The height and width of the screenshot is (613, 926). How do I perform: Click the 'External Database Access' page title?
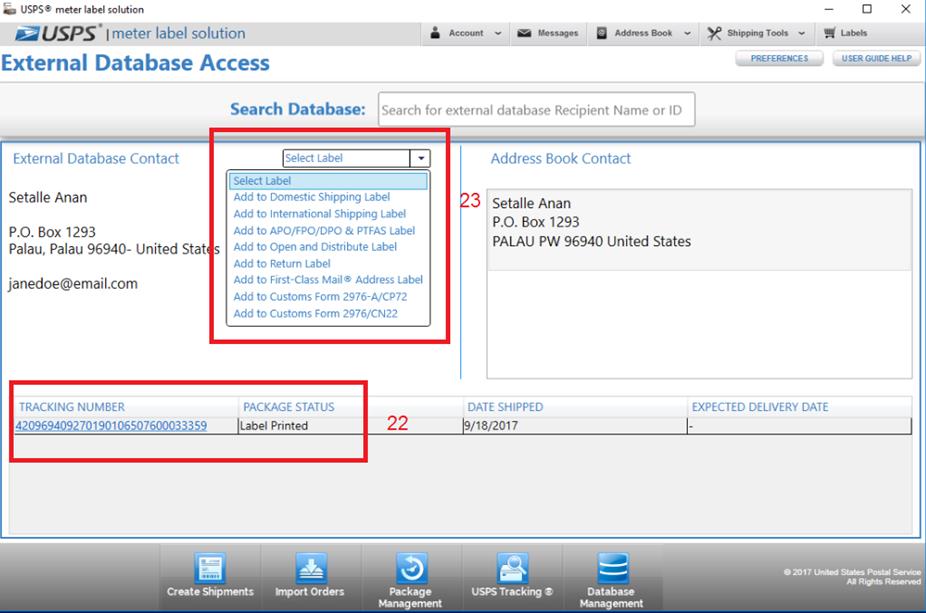pyautogui.click(x=135, y=63)
